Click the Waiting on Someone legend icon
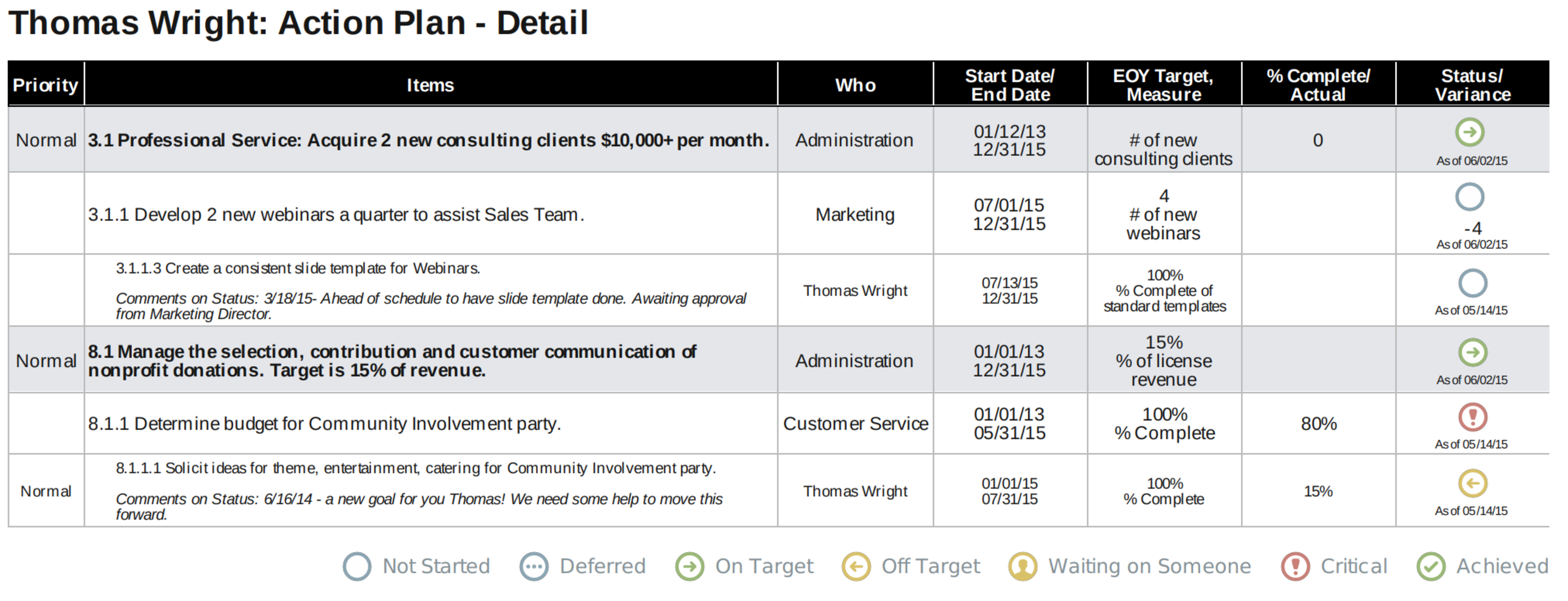 coord(1022,566)
